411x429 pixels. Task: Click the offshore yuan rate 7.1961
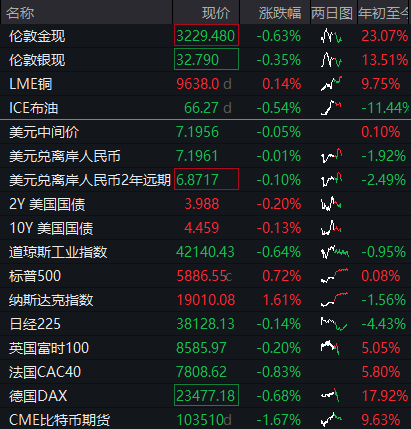[197, 156]
